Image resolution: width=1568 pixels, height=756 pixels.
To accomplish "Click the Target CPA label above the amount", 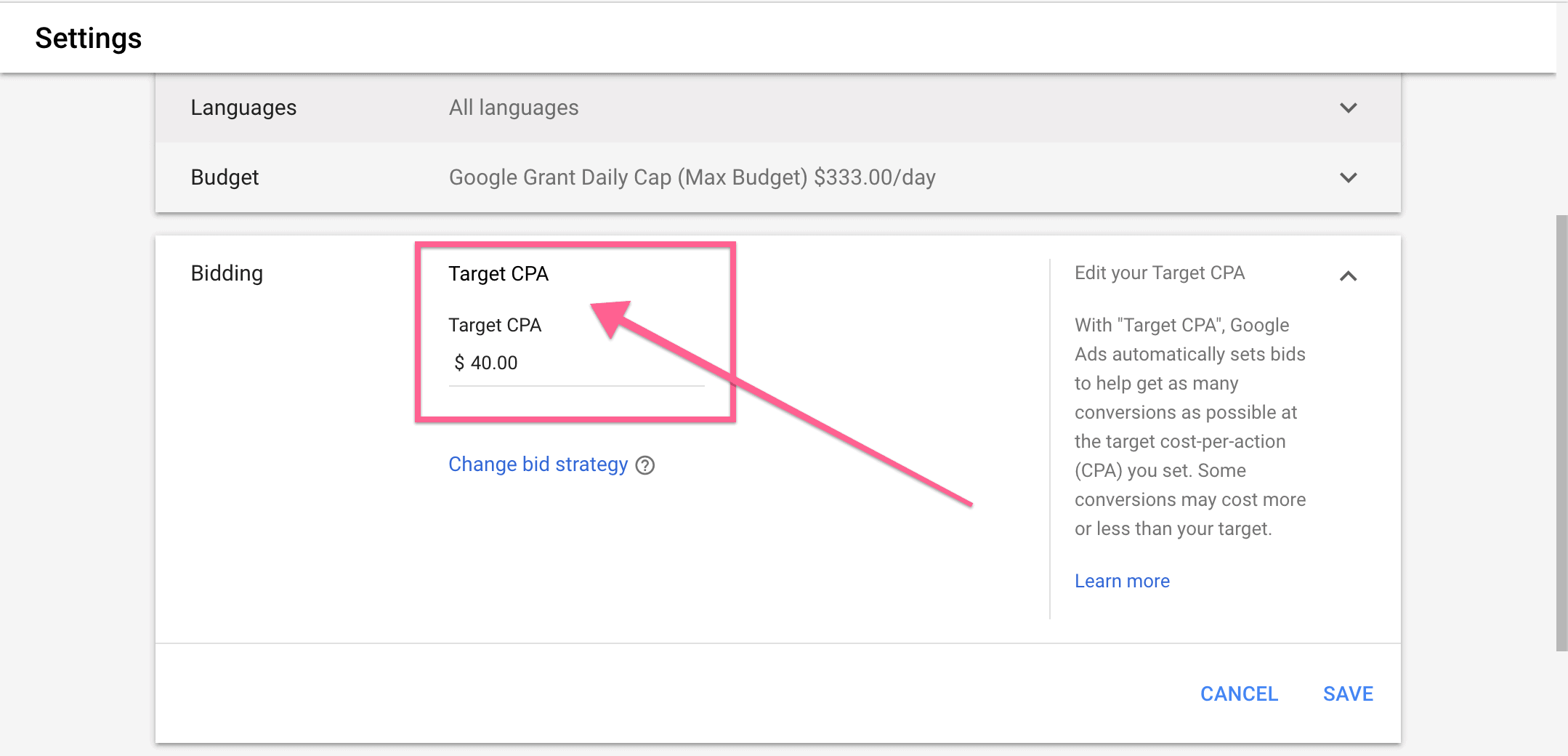I will tap(495, 325).
